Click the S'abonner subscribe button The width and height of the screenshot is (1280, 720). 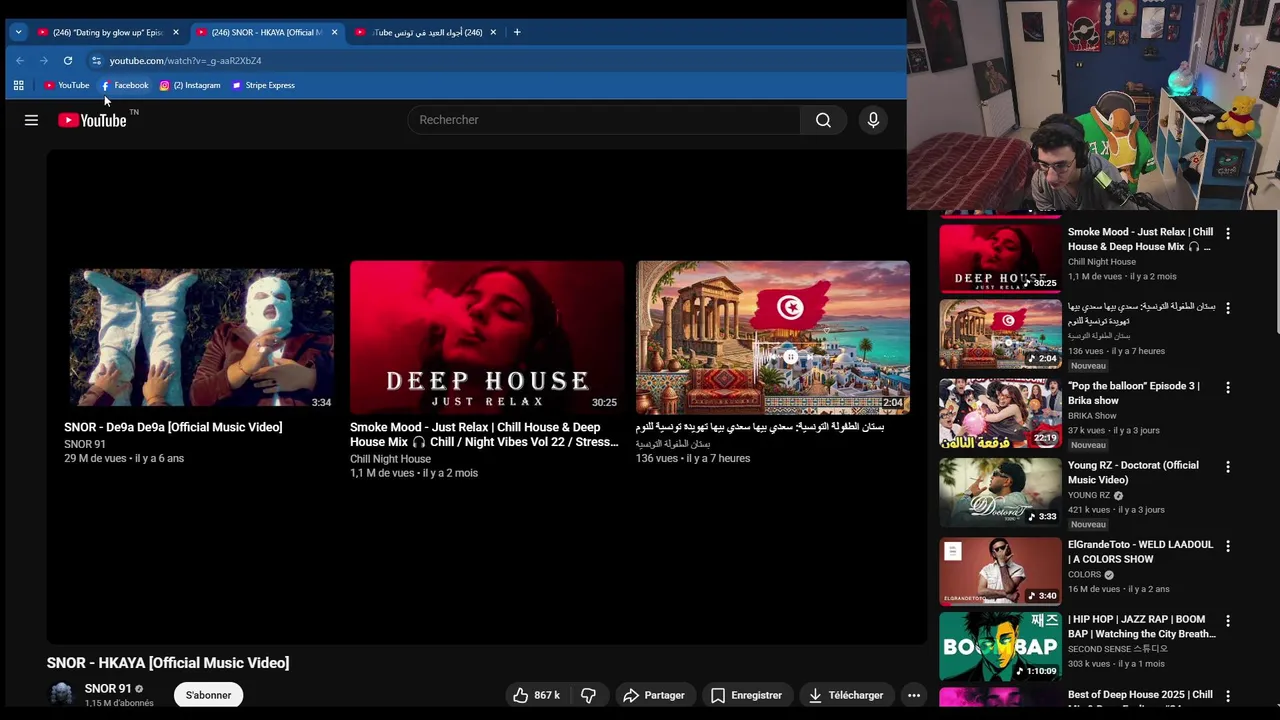coord(208,695)
